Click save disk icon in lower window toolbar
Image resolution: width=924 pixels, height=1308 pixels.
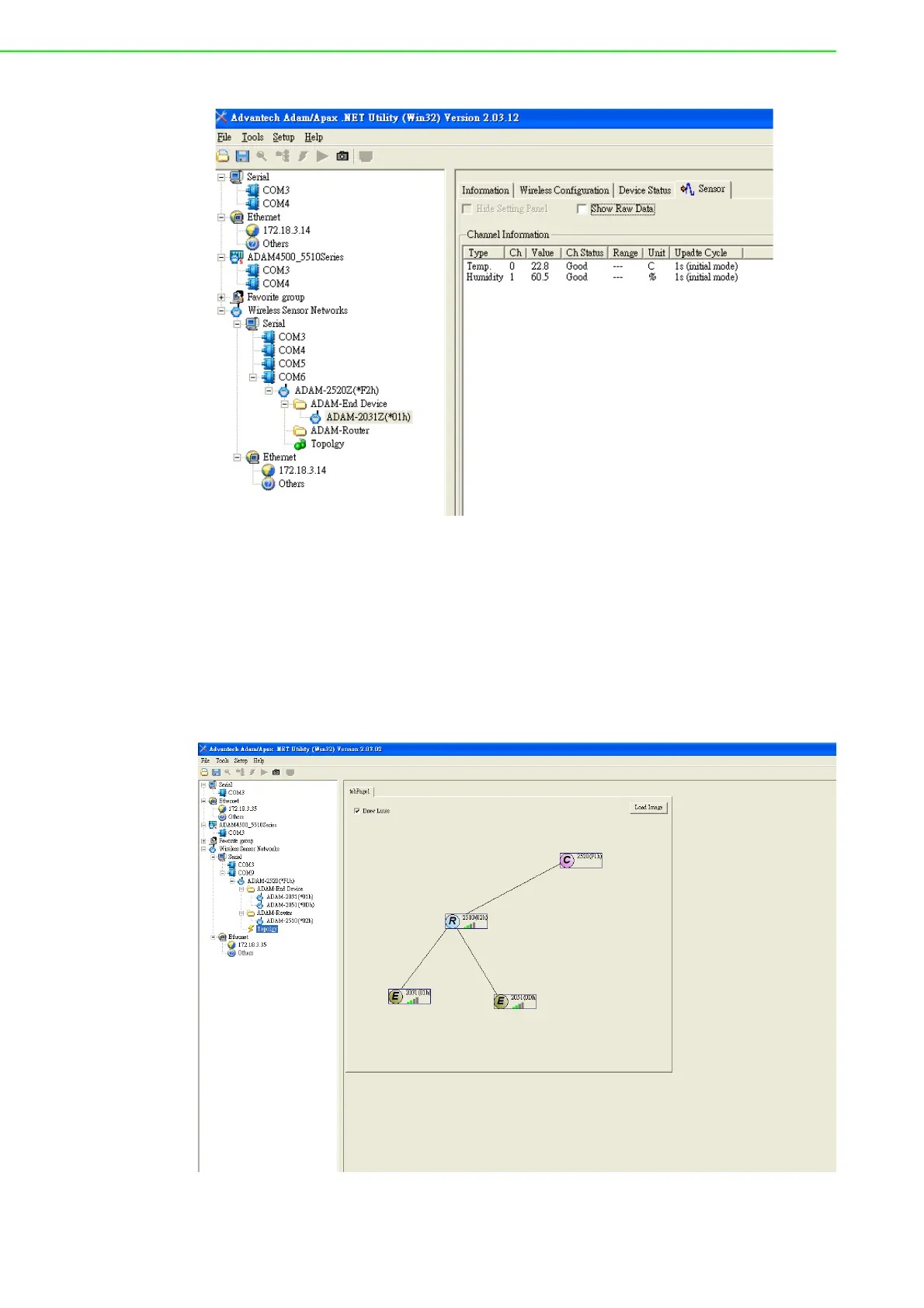(216, 772)
